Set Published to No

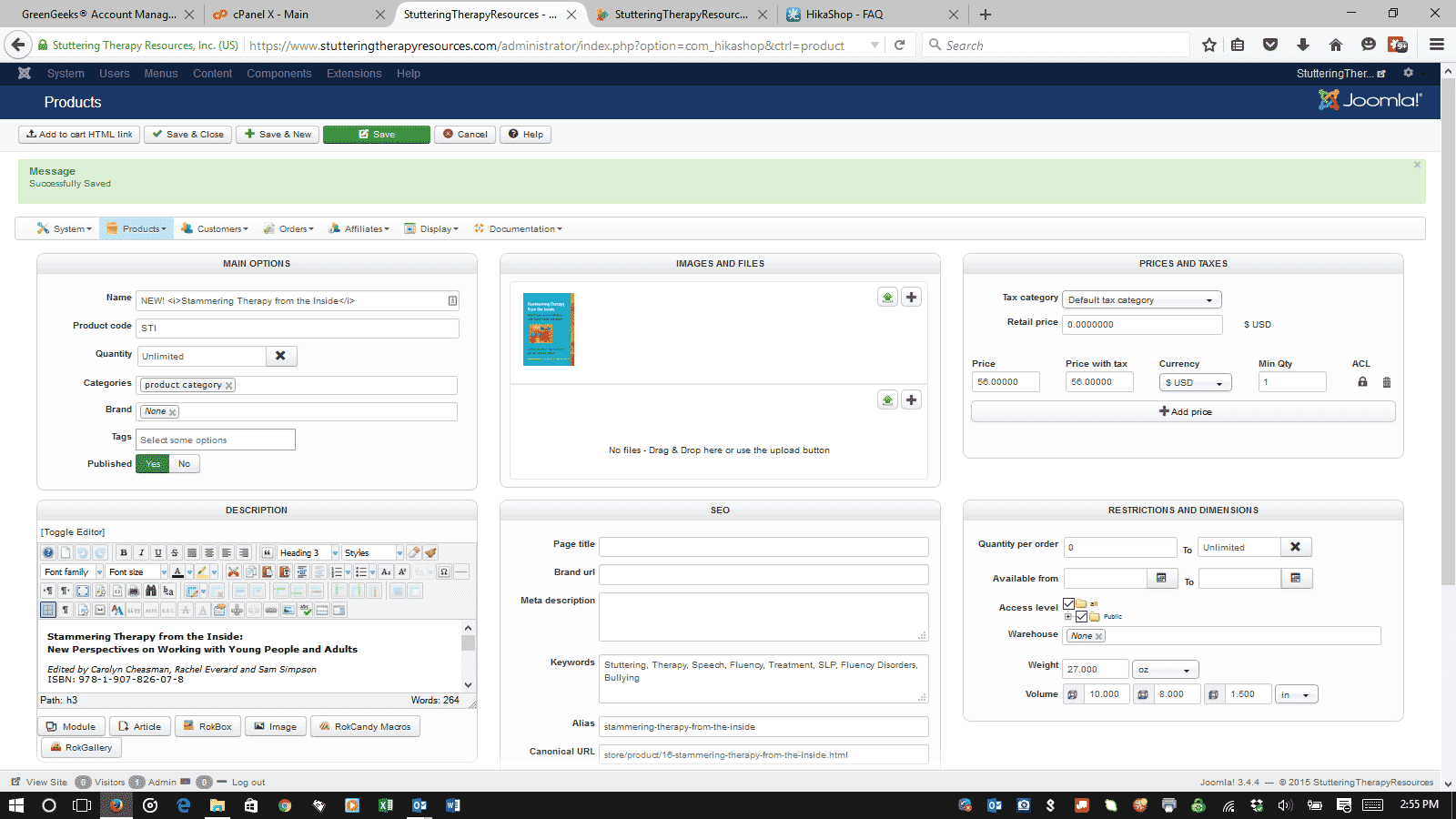pos(184,464)
